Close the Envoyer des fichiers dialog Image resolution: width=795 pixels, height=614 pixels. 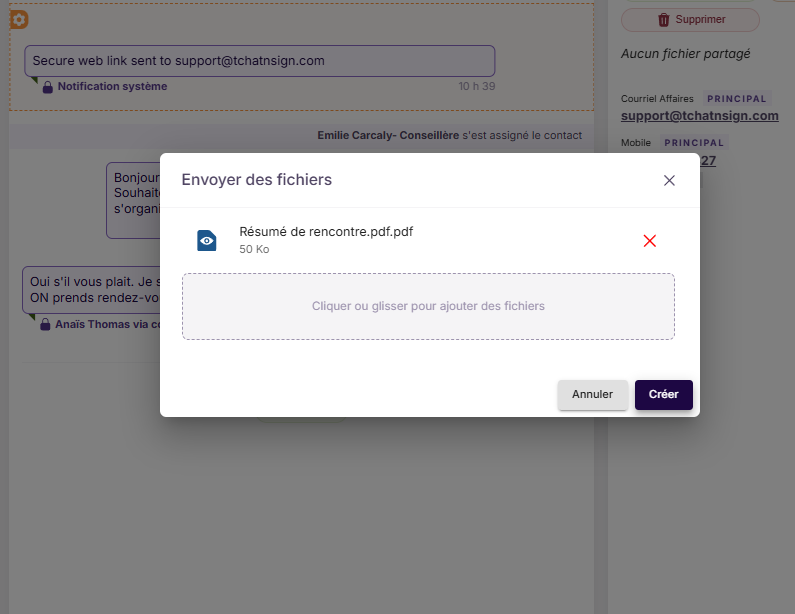669,180
